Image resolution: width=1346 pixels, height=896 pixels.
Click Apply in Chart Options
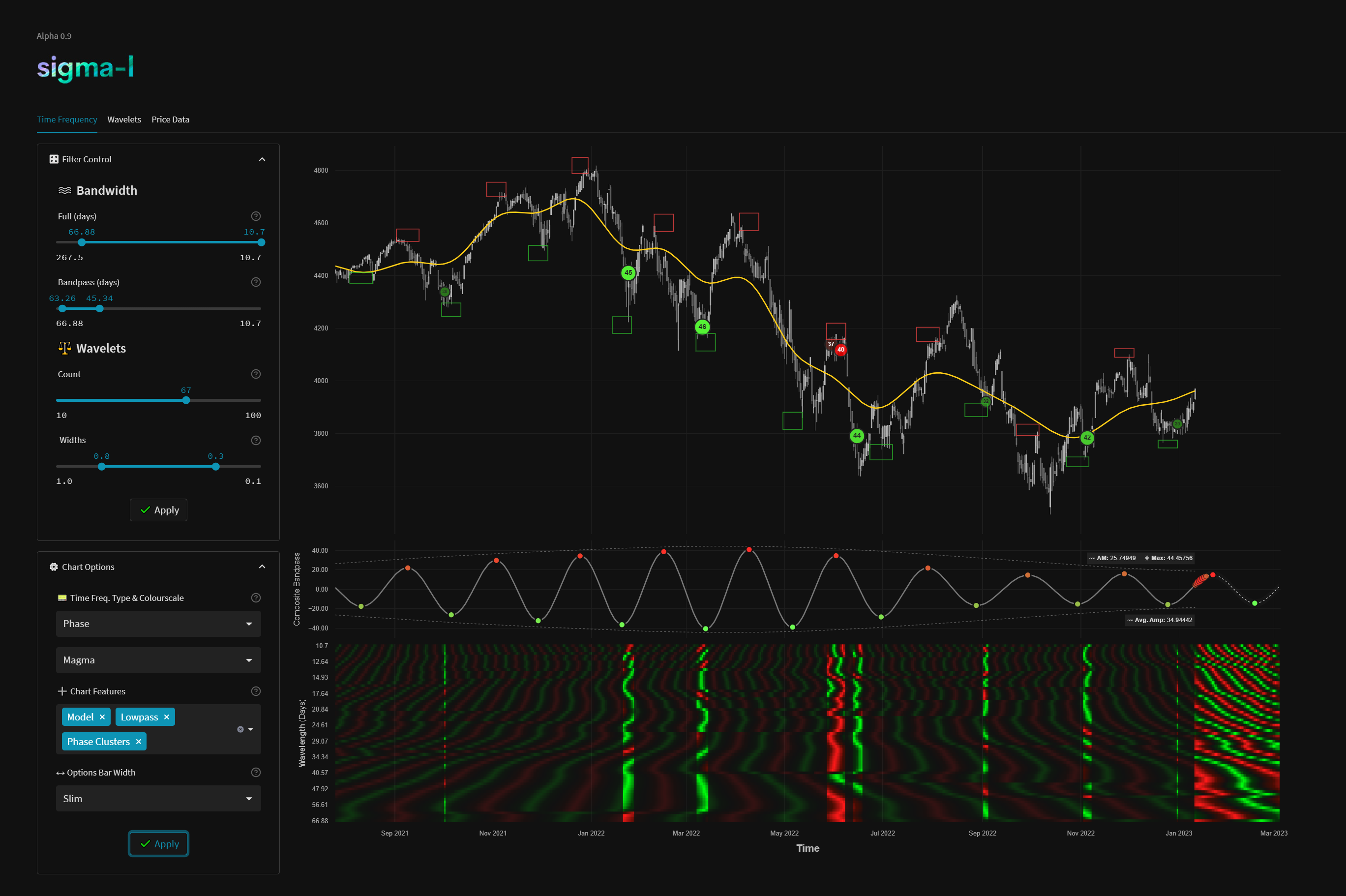158,843
